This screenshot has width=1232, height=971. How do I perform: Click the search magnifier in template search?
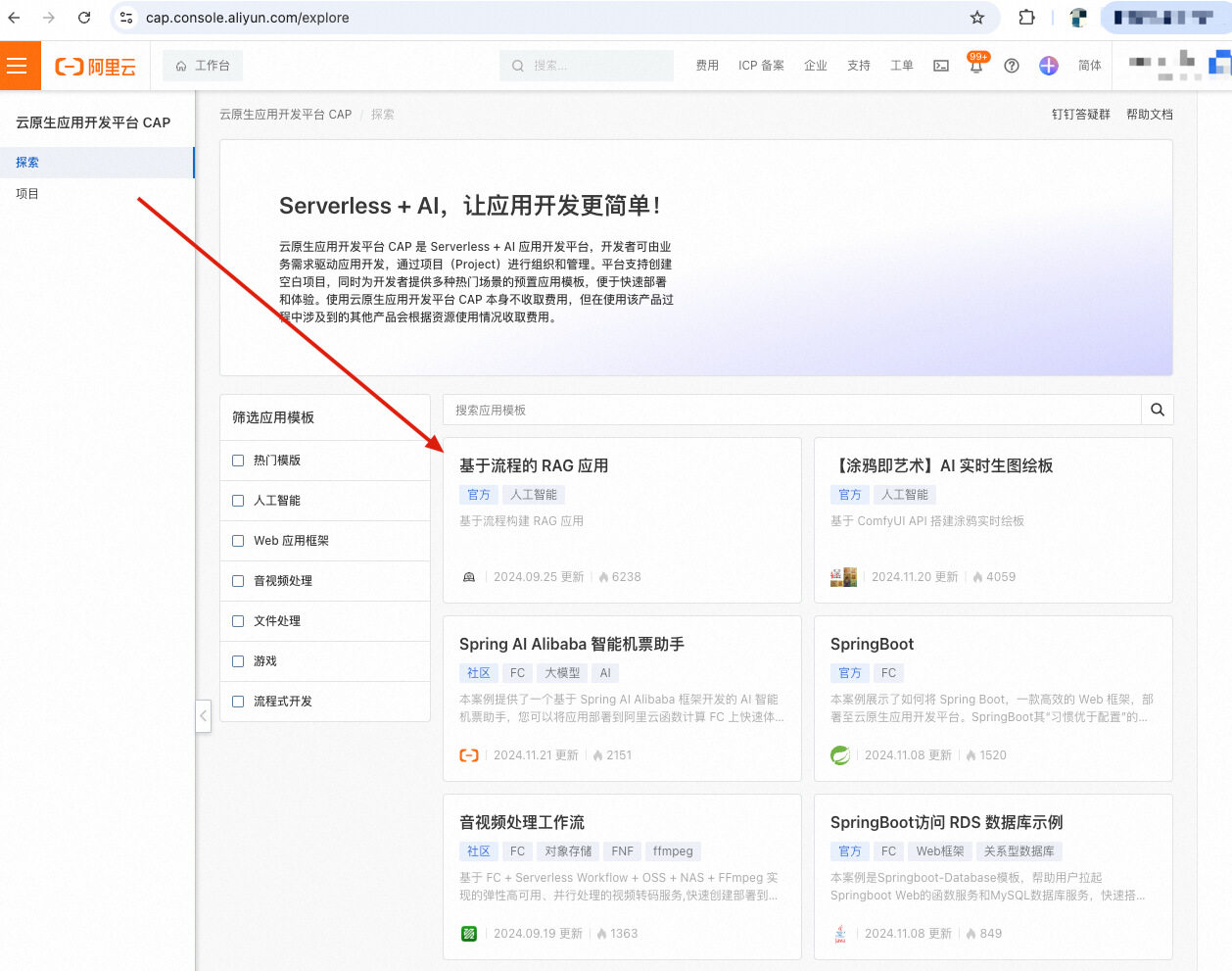[1158, 410]
